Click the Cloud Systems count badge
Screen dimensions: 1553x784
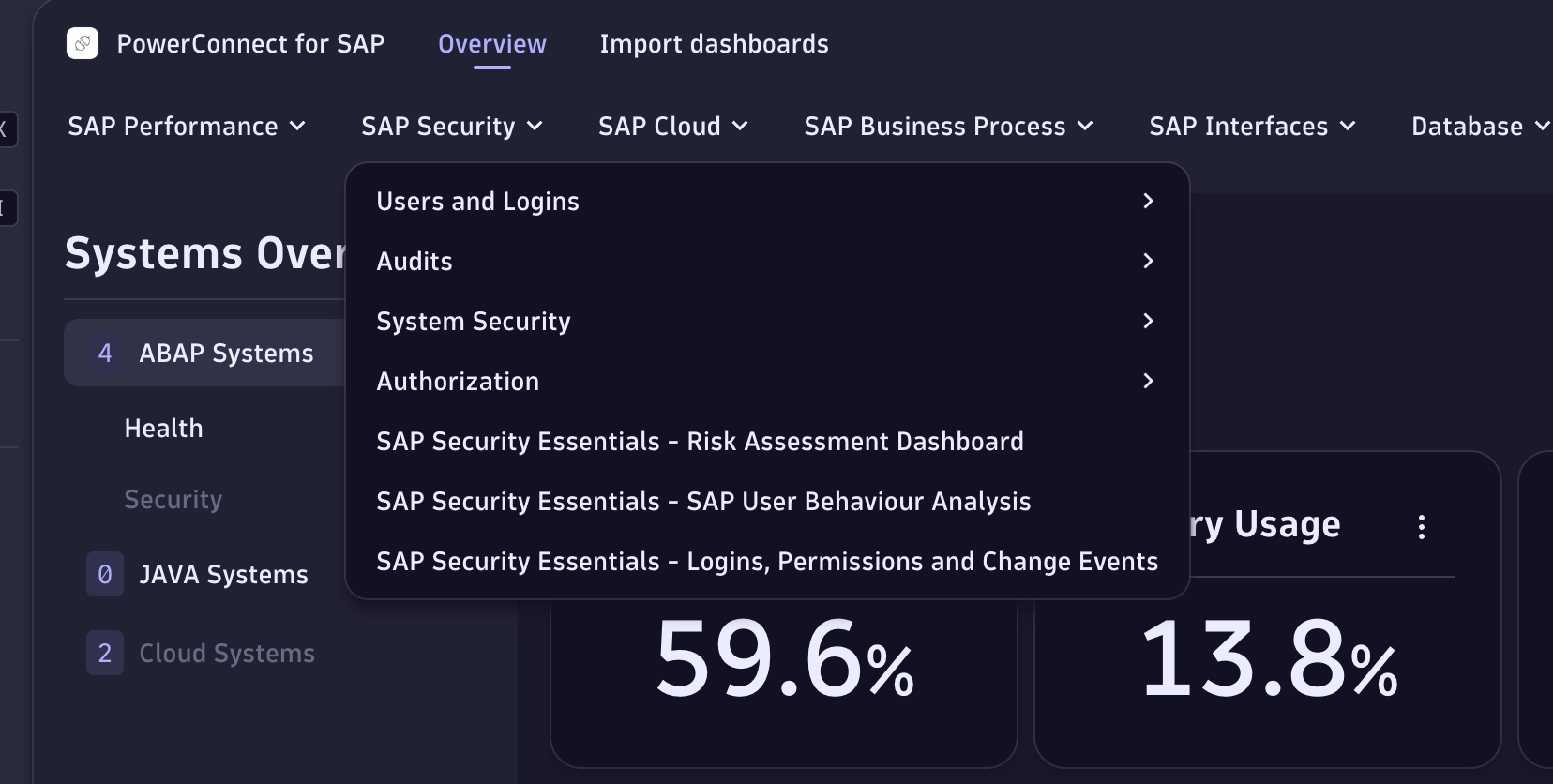[x=105, y=653]
